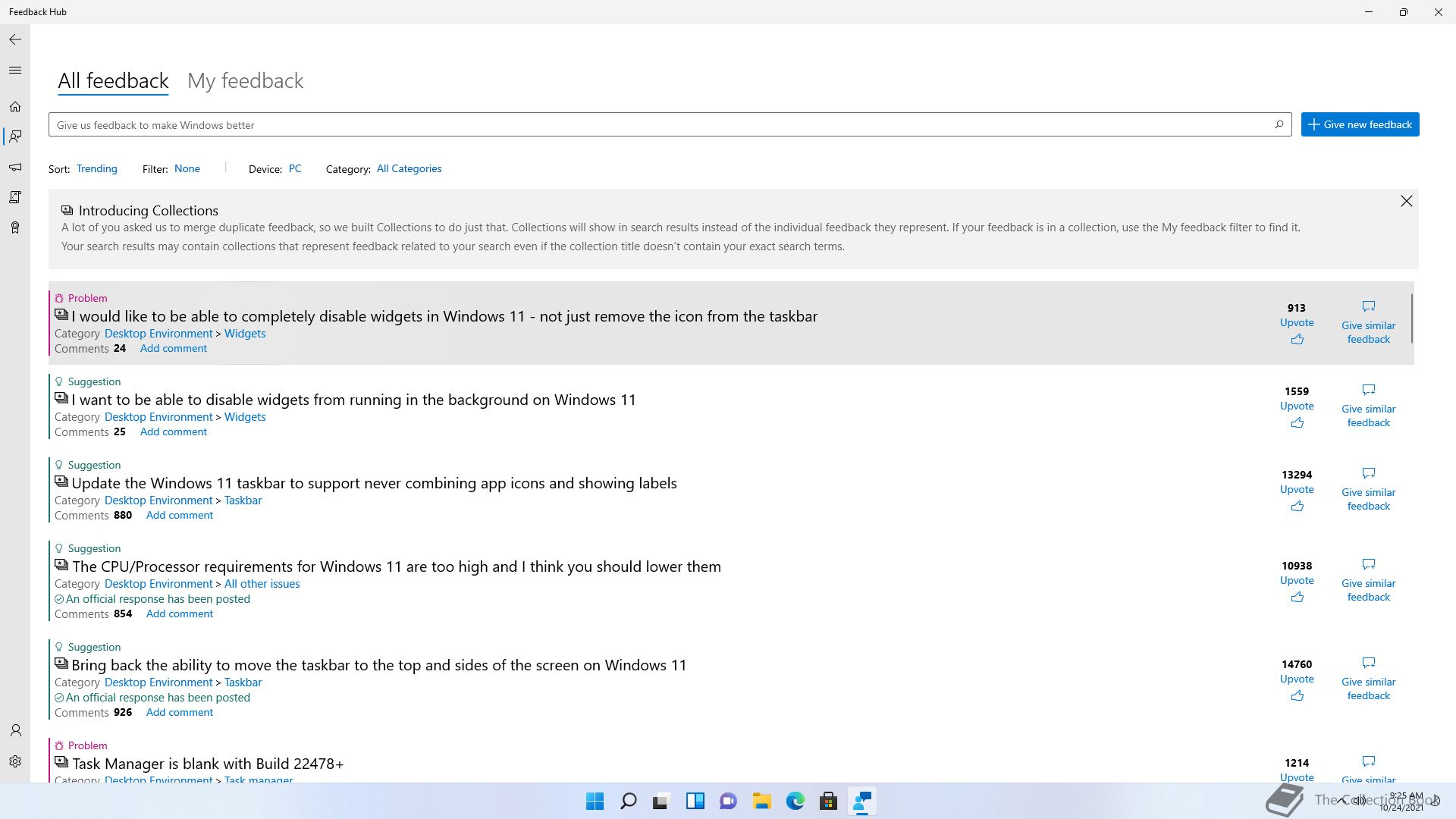
Task: Click Give new feedback button
Action: [x=1360, y=124]
